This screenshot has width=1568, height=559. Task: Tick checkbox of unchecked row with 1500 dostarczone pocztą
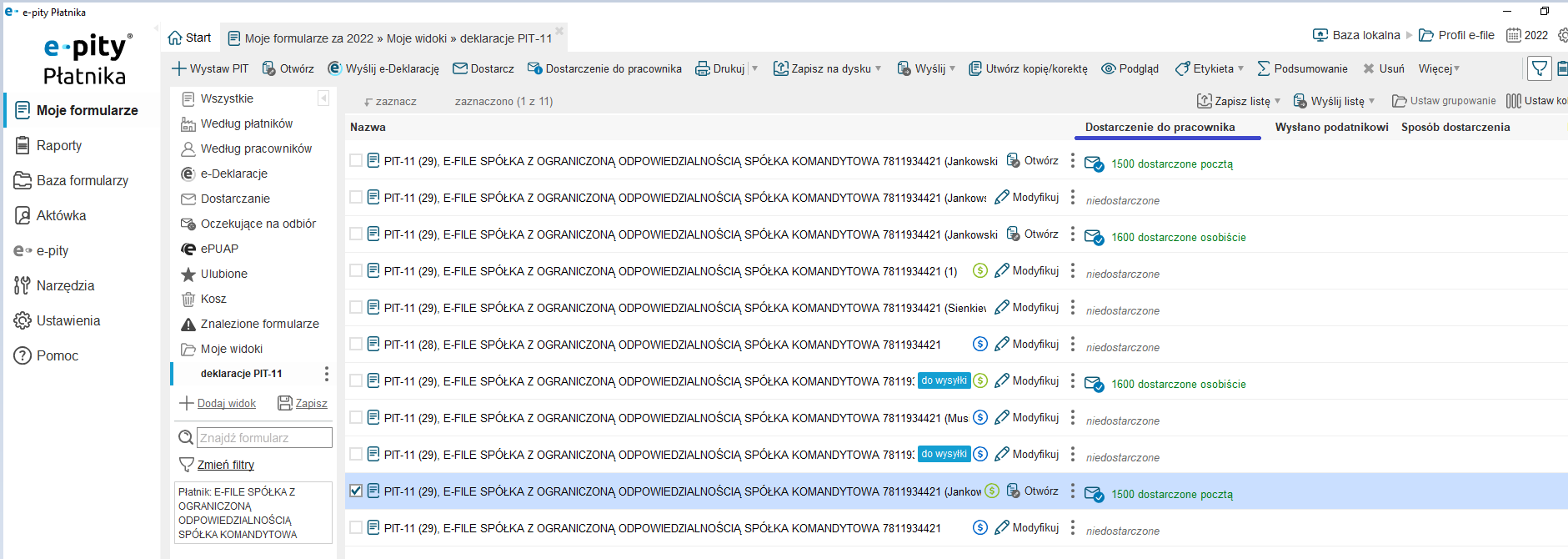point(356,160)
